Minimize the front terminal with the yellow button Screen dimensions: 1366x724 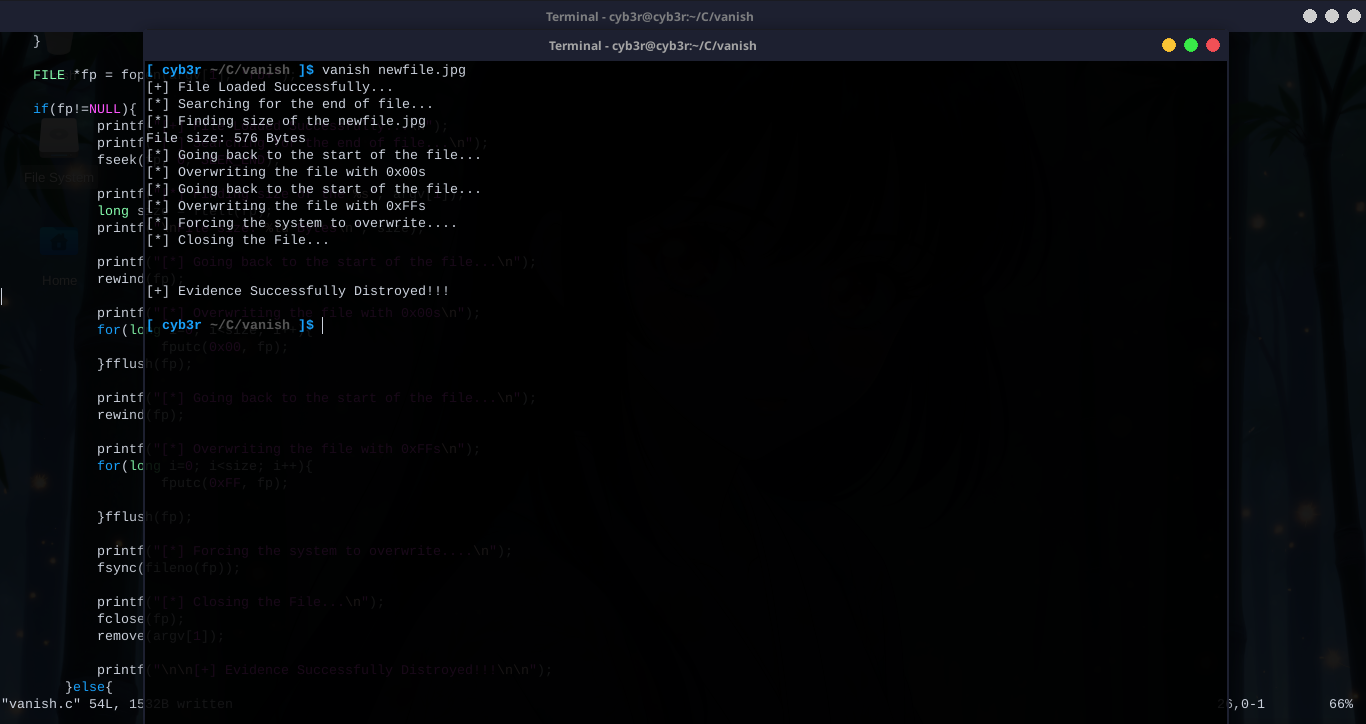tap(1168, 45)
